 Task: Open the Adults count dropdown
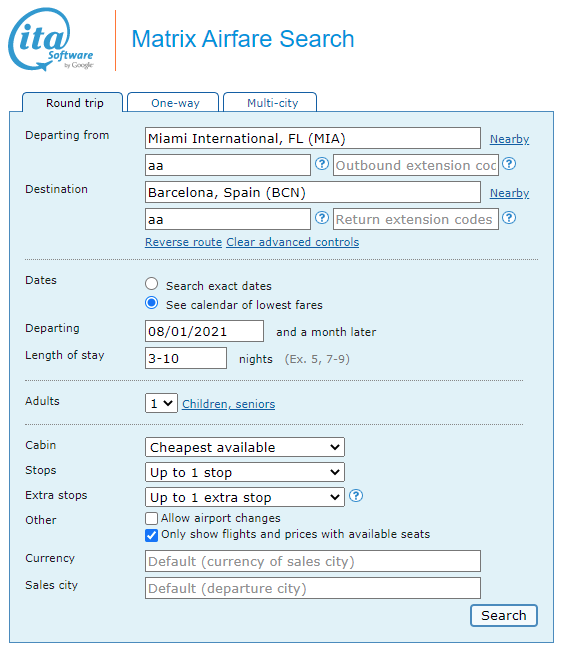point(161,403)
